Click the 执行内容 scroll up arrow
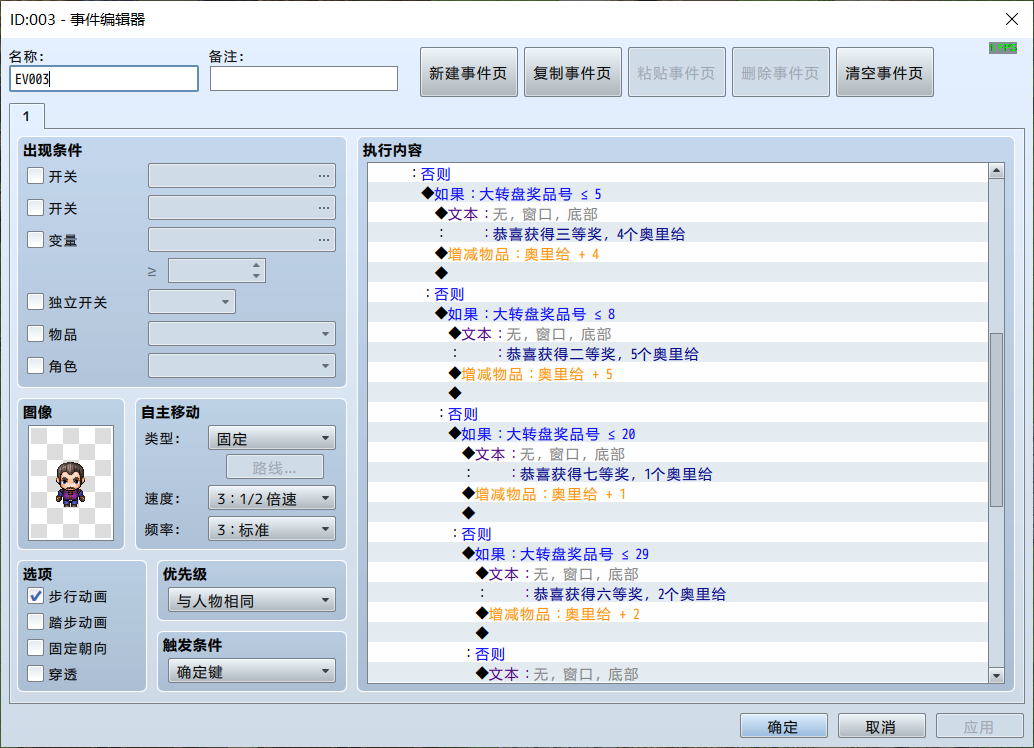Image resolution: width=1034 pixels, height=748 pixels. (x=996, y=171)
